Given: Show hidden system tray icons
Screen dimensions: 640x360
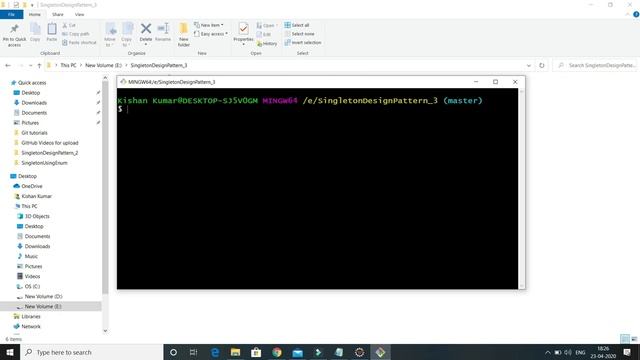Looking at the screenshot, I should [x=547, y=352].
